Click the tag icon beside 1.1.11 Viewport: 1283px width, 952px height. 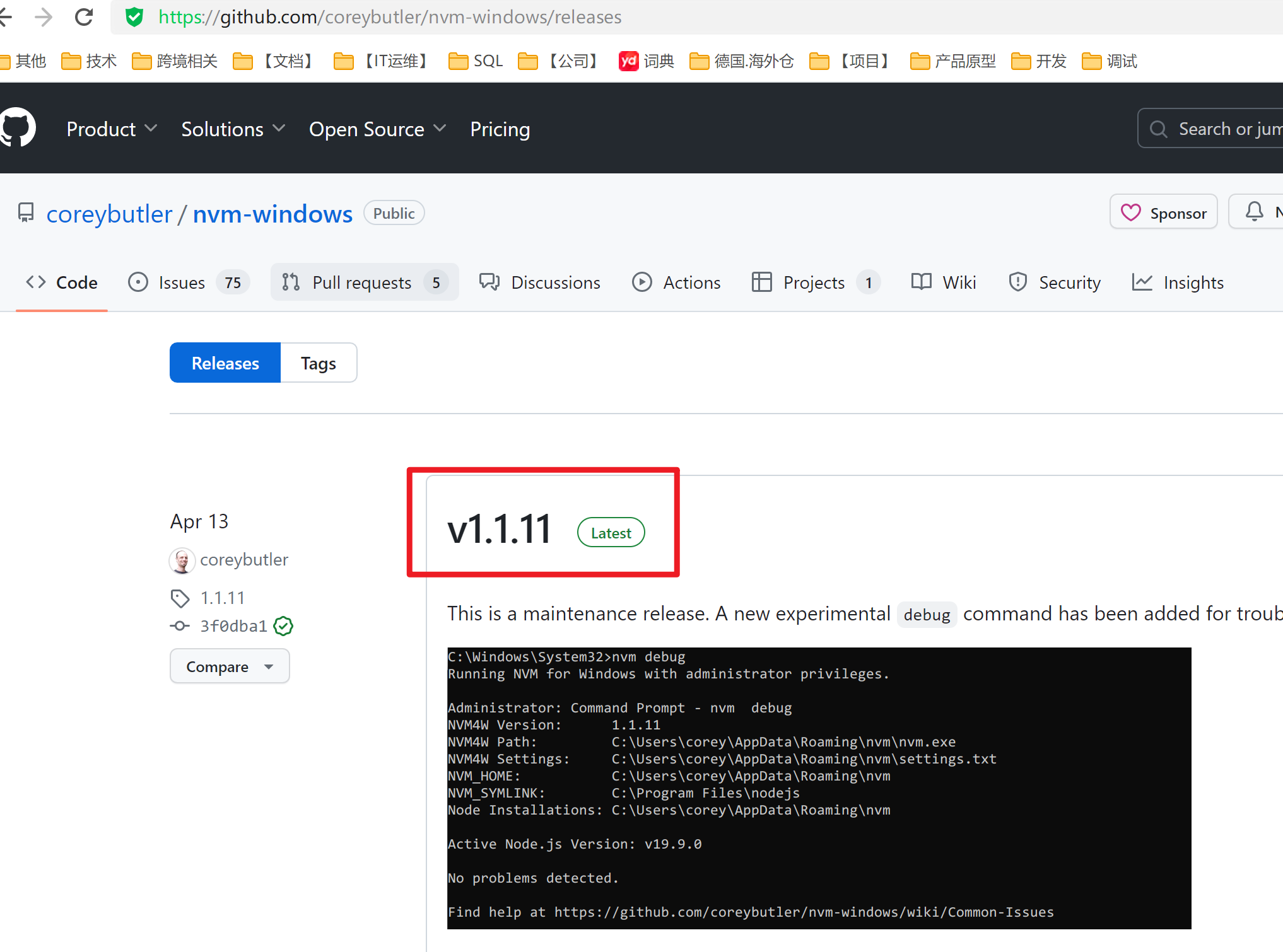180,598
